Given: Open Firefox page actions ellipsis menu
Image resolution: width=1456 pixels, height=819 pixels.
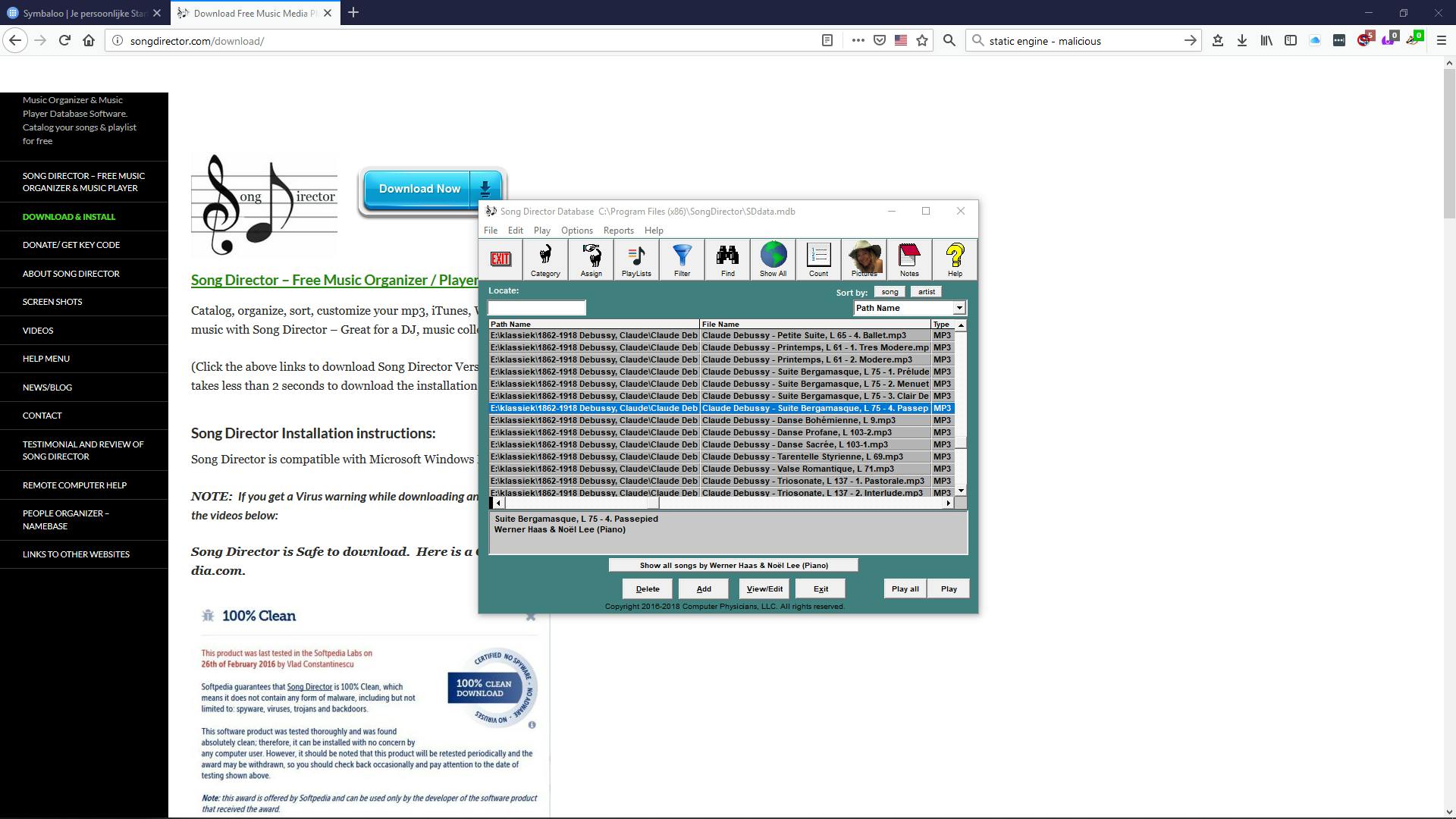Looking at the screenshot, I should [858, 41].
